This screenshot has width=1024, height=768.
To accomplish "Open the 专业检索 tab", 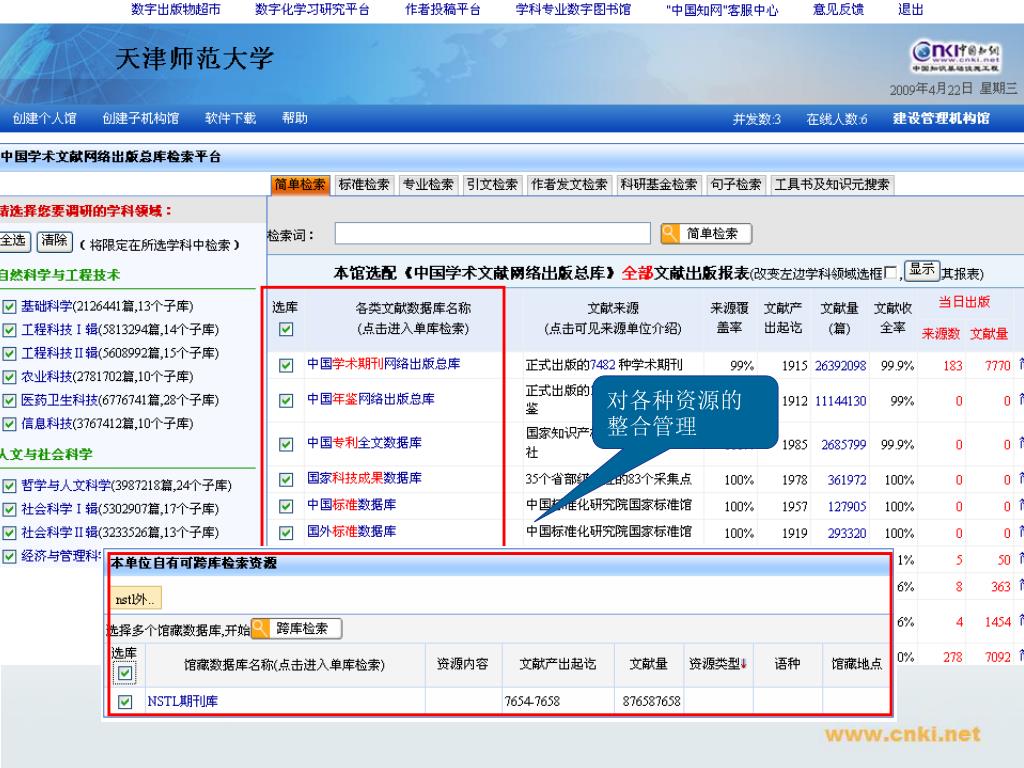I will [428, 185].
